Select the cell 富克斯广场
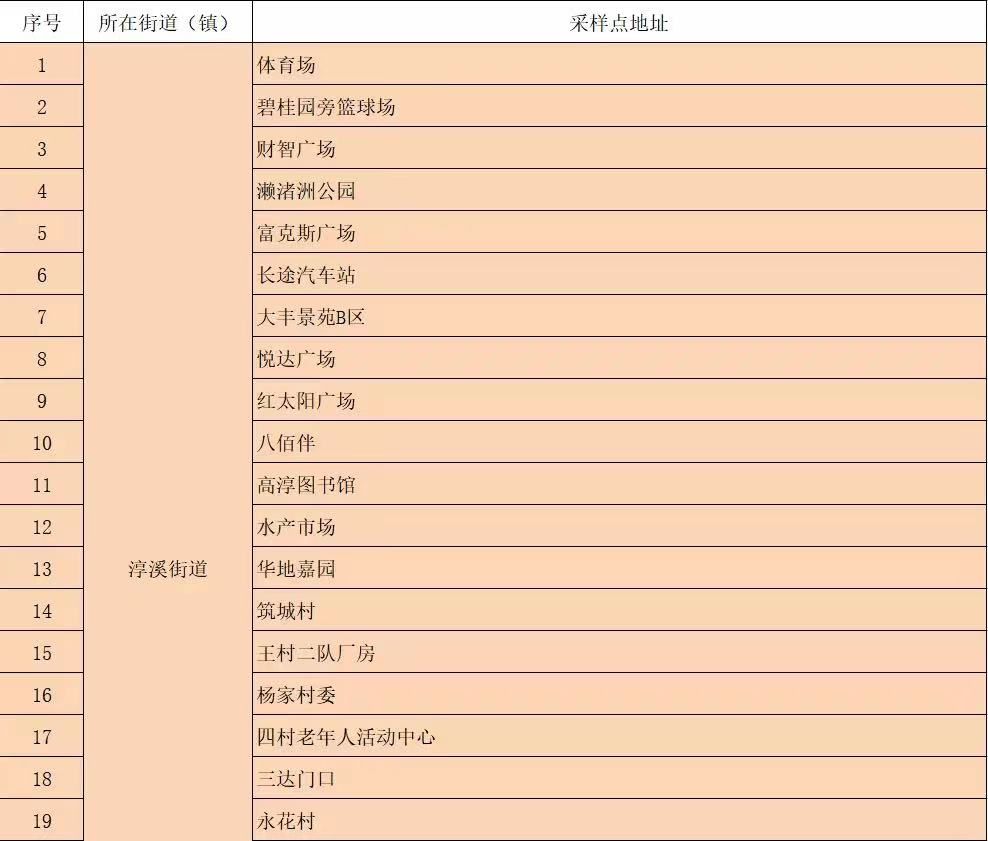The width and height of the screenshot is (988, 841). click(x=619, y=232)
